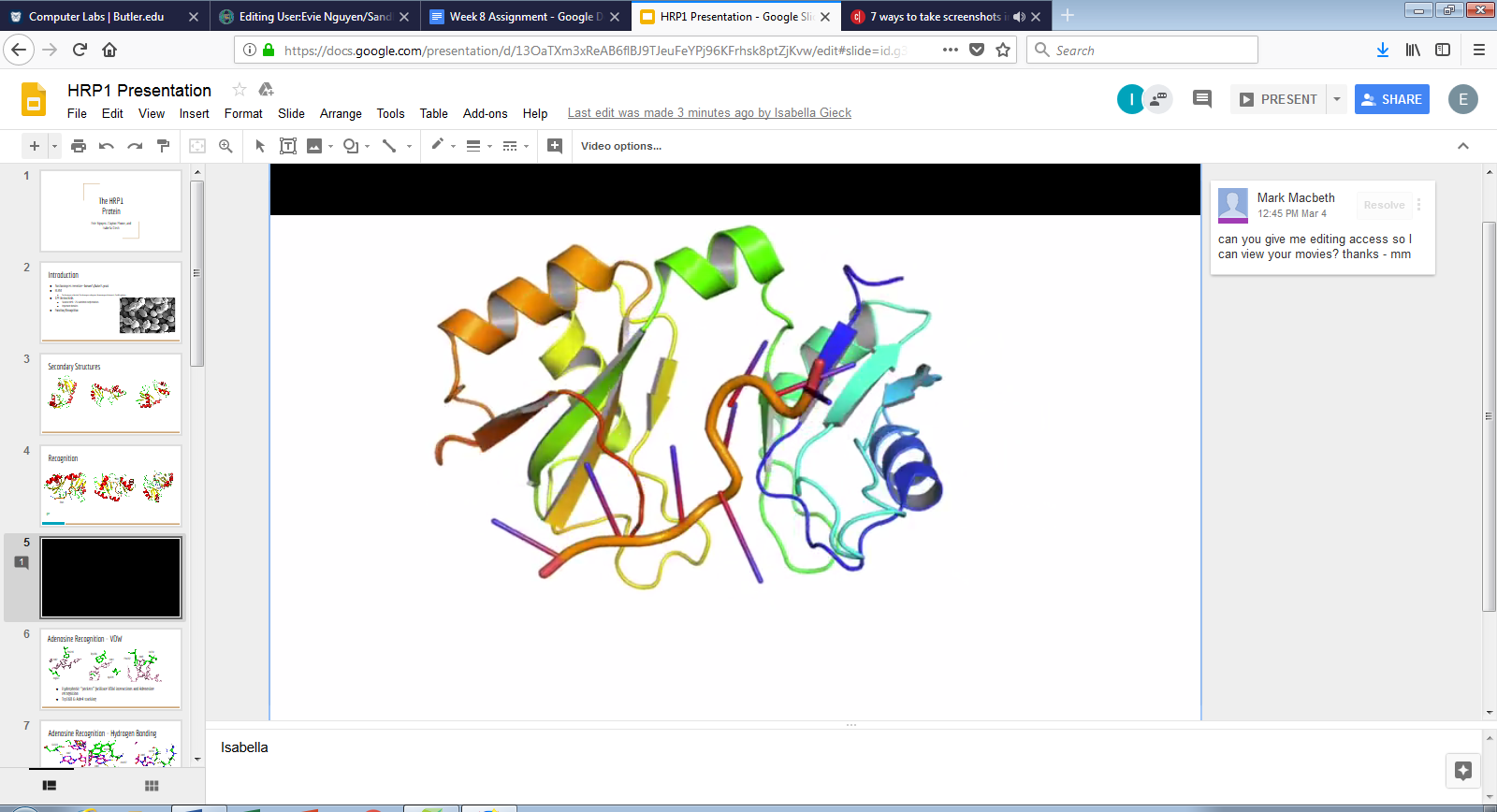Switch to grid view of slides
The image size is (1497, 812).
click(152, 786)
